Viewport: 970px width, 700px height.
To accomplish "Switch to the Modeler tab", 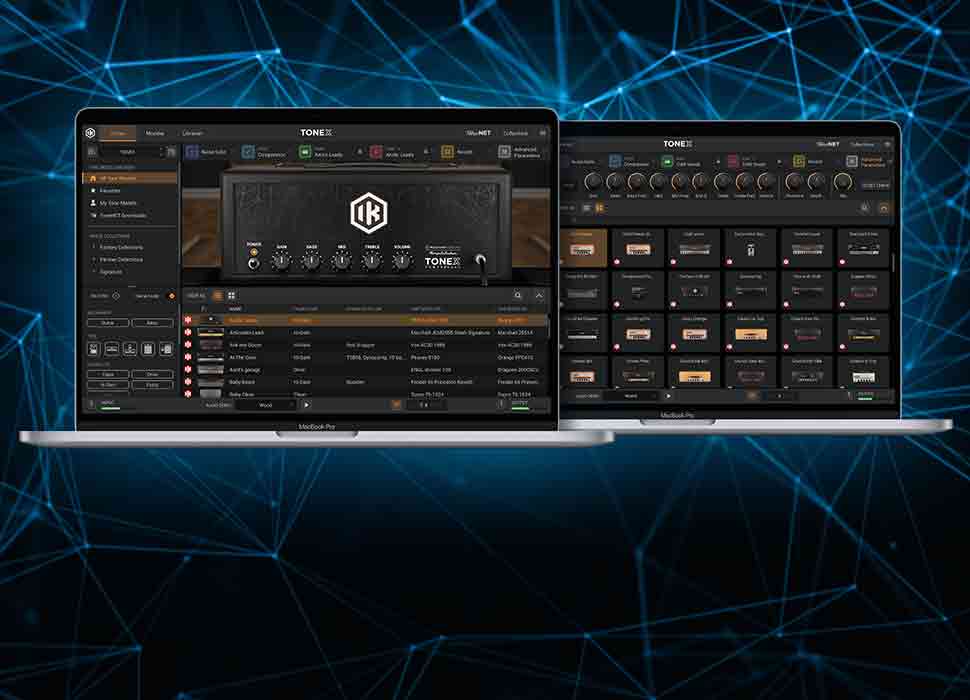I will (x=155, y=133).
